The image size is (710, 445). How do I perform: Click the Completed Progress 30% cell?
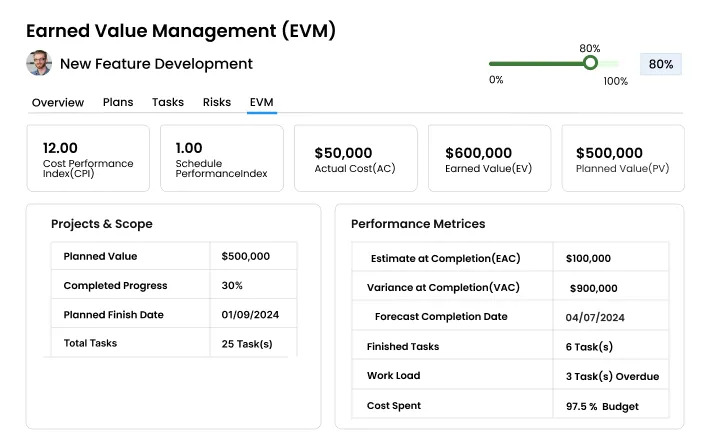pos(232,286)
